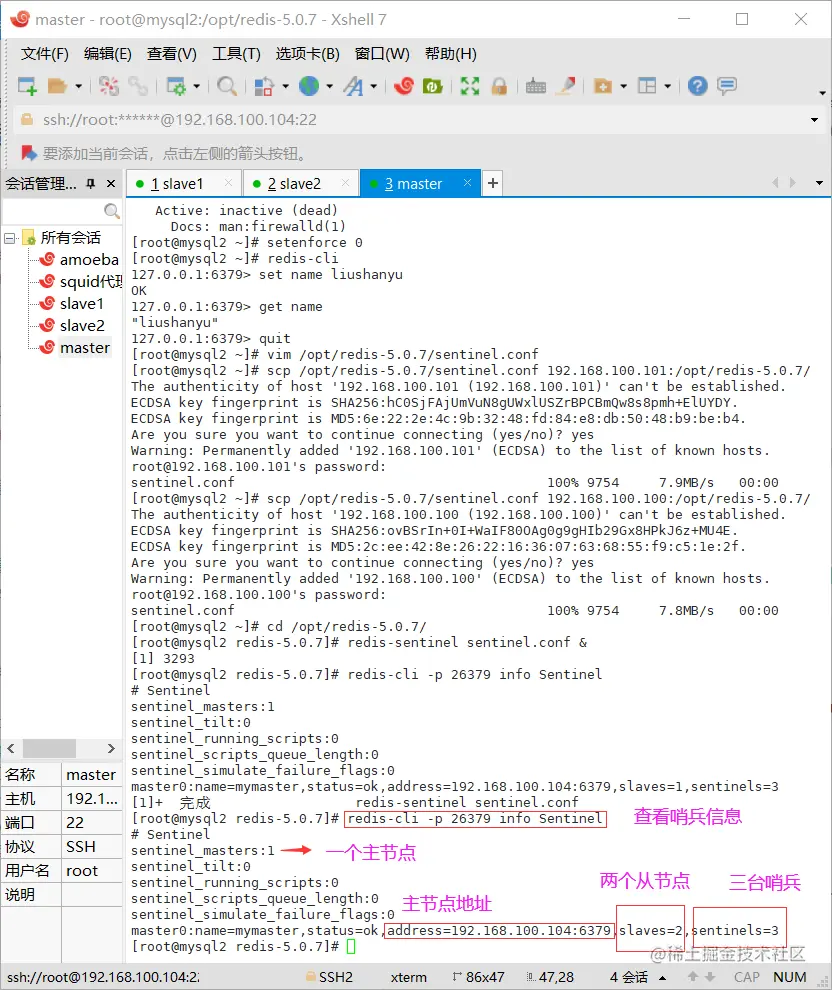The image size is (832, 990).
Task: Click the highlight marker pen icon
Action: [566, 86]
